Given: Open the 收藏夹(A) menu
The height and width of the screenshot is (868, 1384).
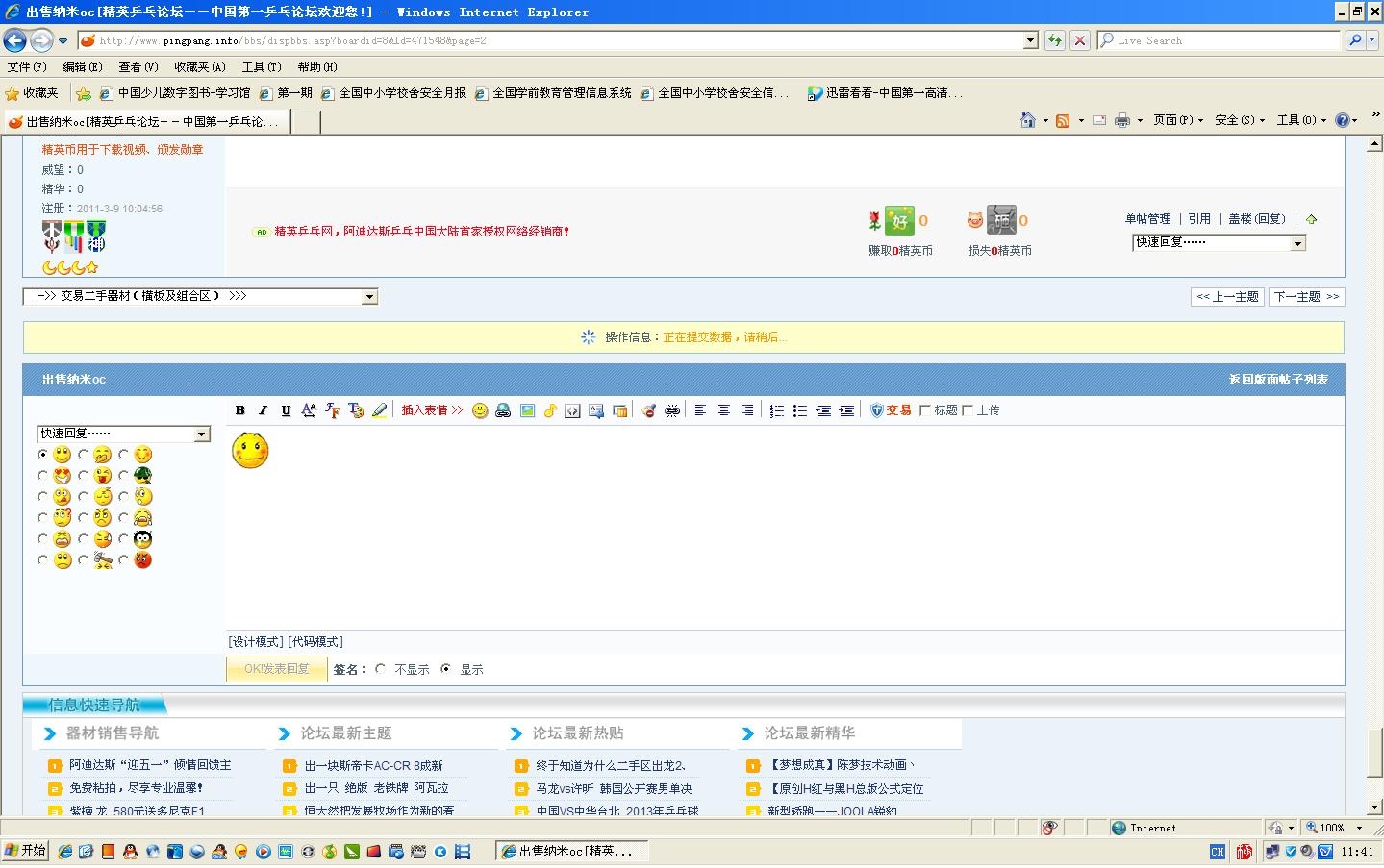Looking at the screenshot, I should tap(199, 66).
